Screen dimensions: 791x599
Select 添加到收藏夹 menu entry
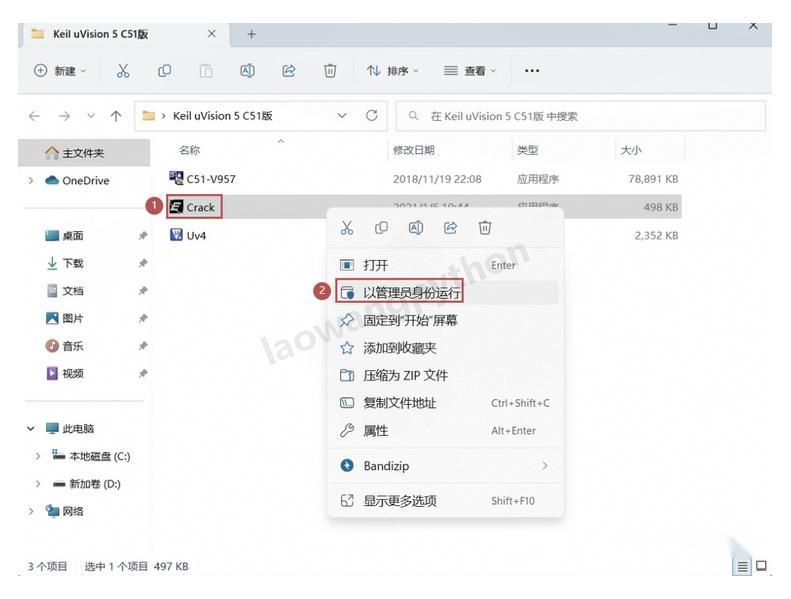pyautogui.click(x=444, y=348)
